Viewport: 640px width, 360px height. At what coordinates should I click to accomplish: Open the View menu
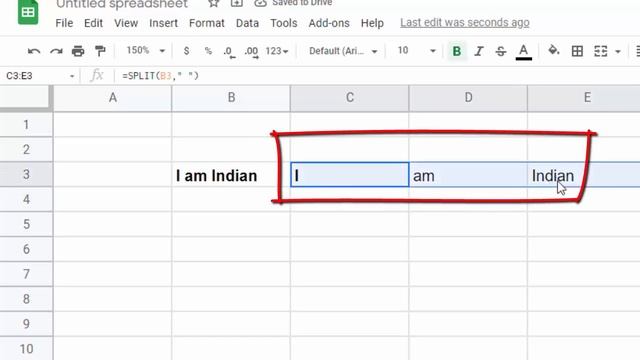126,23
